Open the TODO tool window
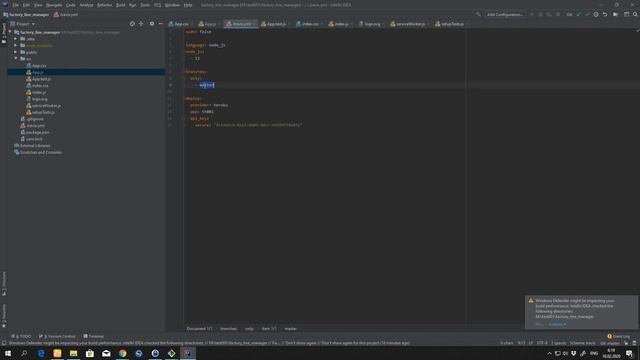The height and width of the screenshot is (360, 640). pyautogui.click(x=21, y=336)
